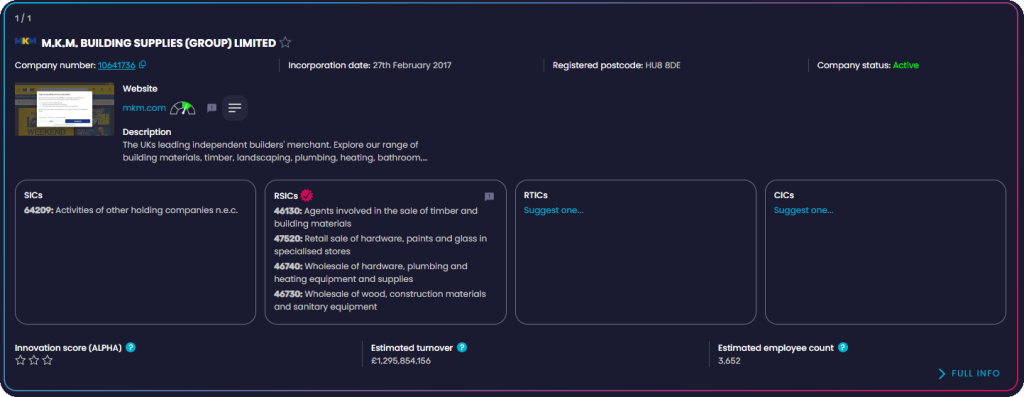1024x397 pixels.
Task: Click the SIC code 64209 entry
Action: tap(127, 210)
